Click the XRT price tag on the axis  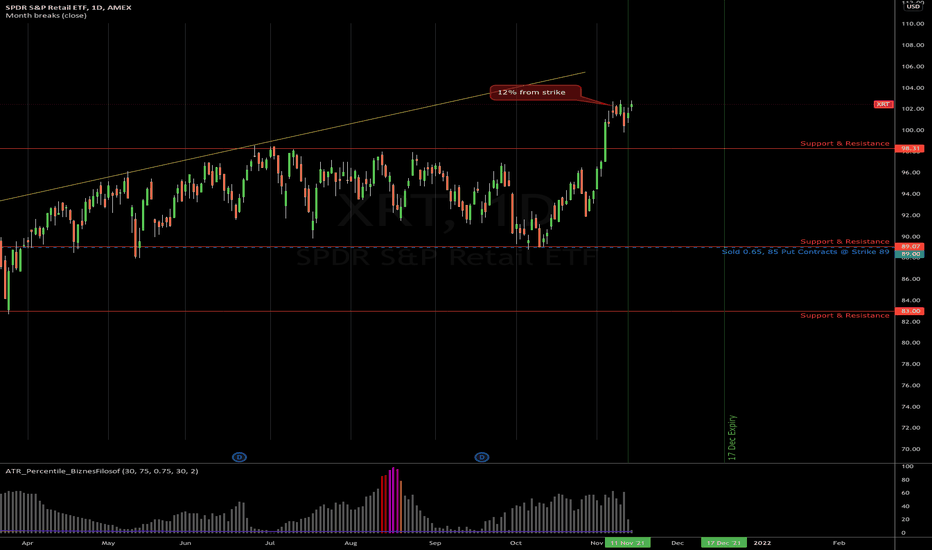[883, 104]
